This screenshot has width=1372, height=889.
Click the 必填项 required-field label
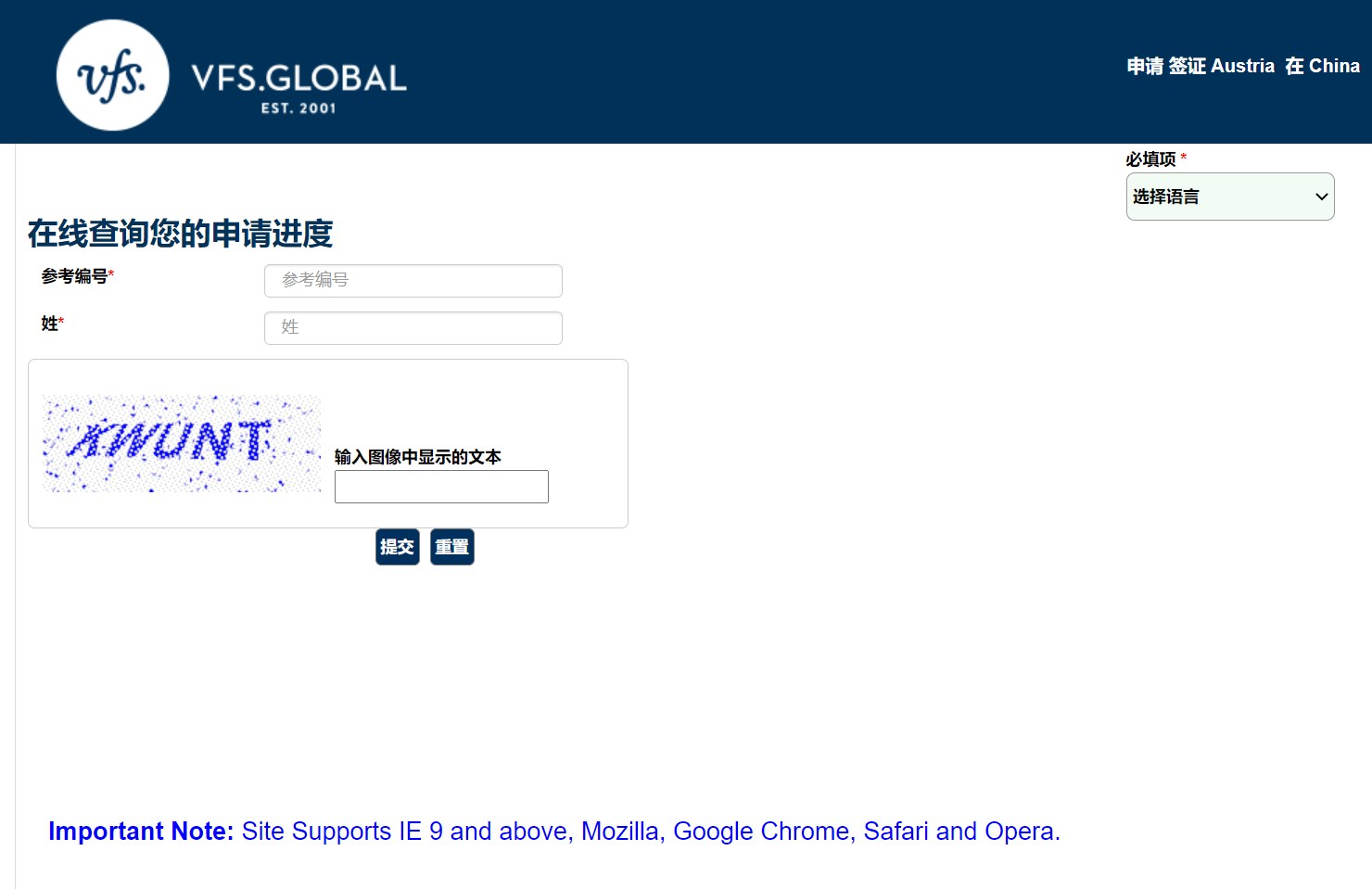pyautogui.click(x=1150, y=159)
